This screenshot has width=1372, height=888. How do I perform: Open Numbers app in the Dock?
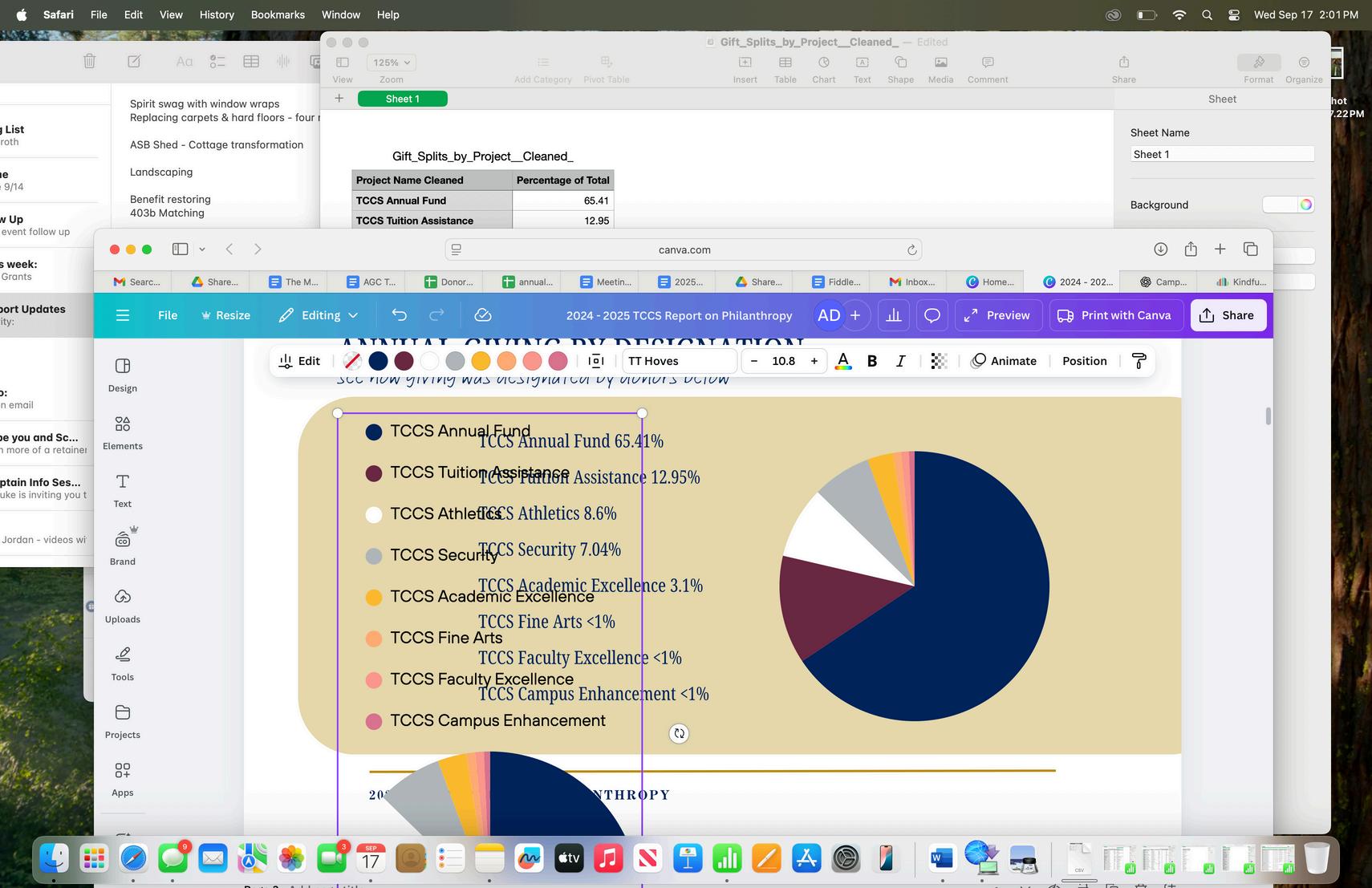(x=727, y=858)
